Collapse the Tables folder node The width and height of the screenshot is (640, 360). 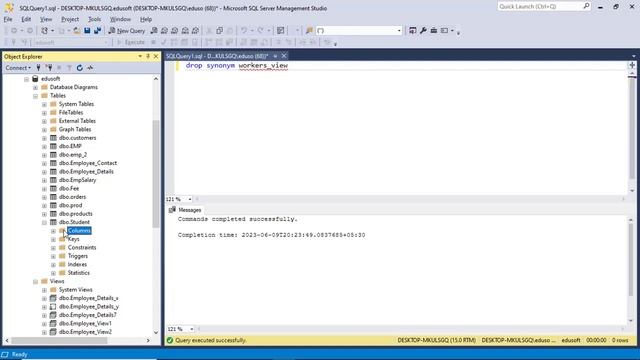pyautogui.click(x=36, y=96)
